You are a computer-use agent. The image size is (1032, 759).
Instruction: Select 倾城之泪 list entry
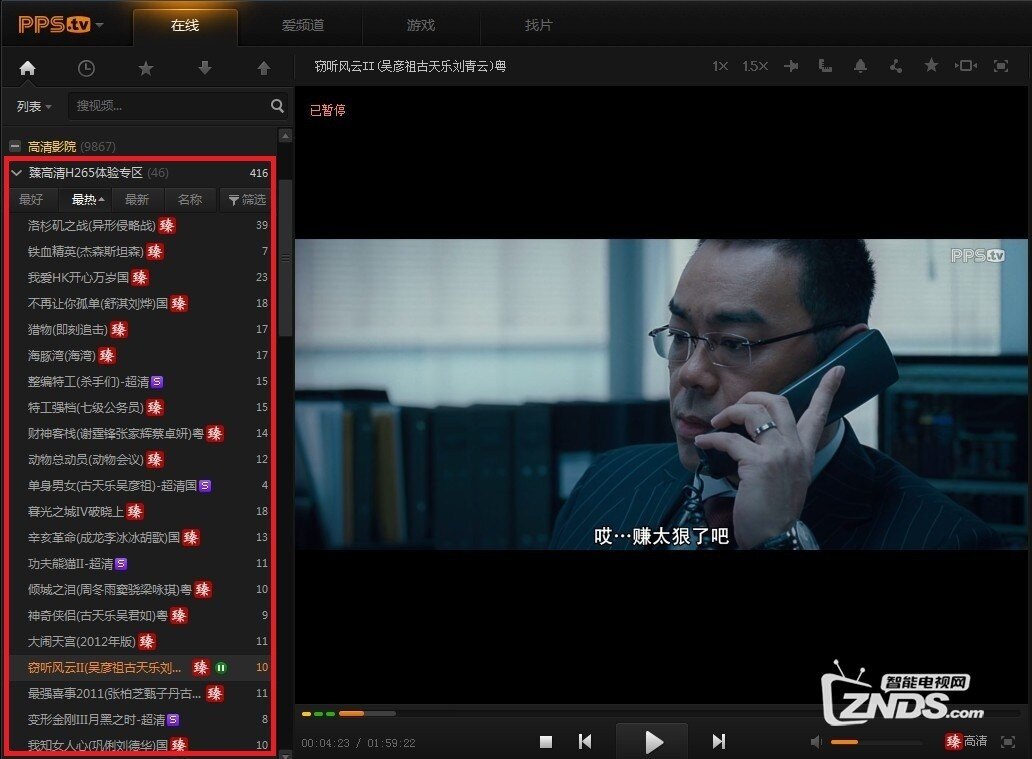point(142,589)
